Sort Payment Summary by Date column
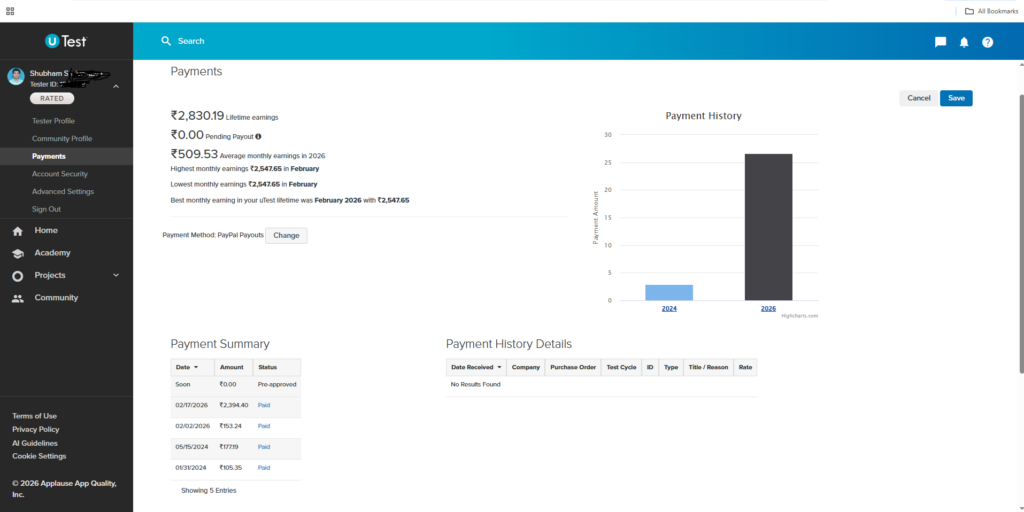The height and width of the screenshot is (512, 1024). (x=193, y=367)
